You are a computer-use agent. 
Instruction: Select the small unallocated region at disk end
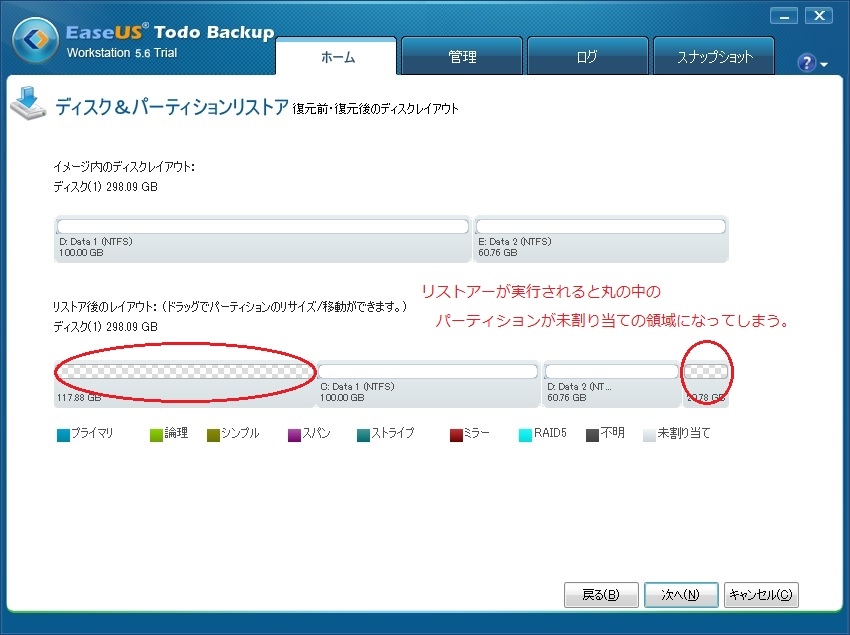tap(705, 384)
